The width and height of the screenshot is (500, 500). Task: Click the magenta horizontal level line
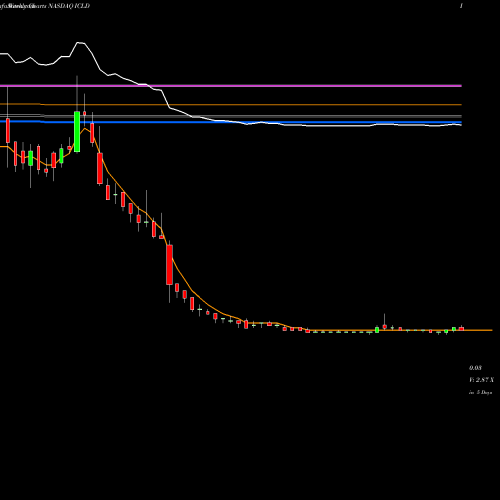(x=231, y=86)
